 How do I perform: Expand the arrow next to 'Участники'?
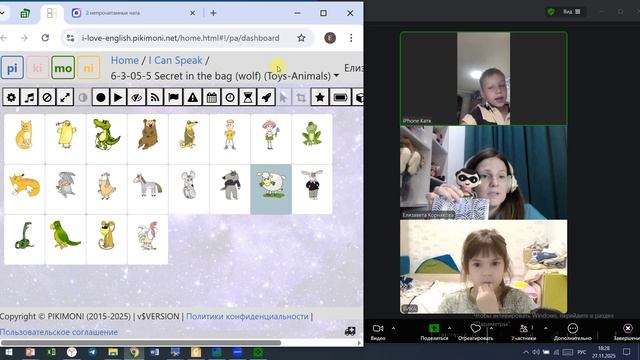click(546, 328)
